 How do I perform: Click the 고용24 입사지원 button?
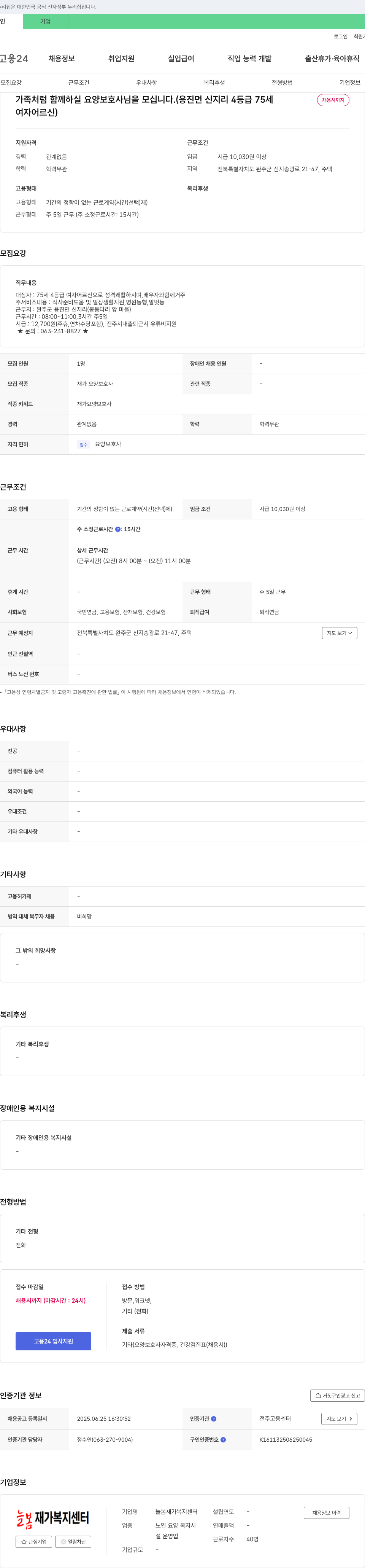[x=54, y=1341]
